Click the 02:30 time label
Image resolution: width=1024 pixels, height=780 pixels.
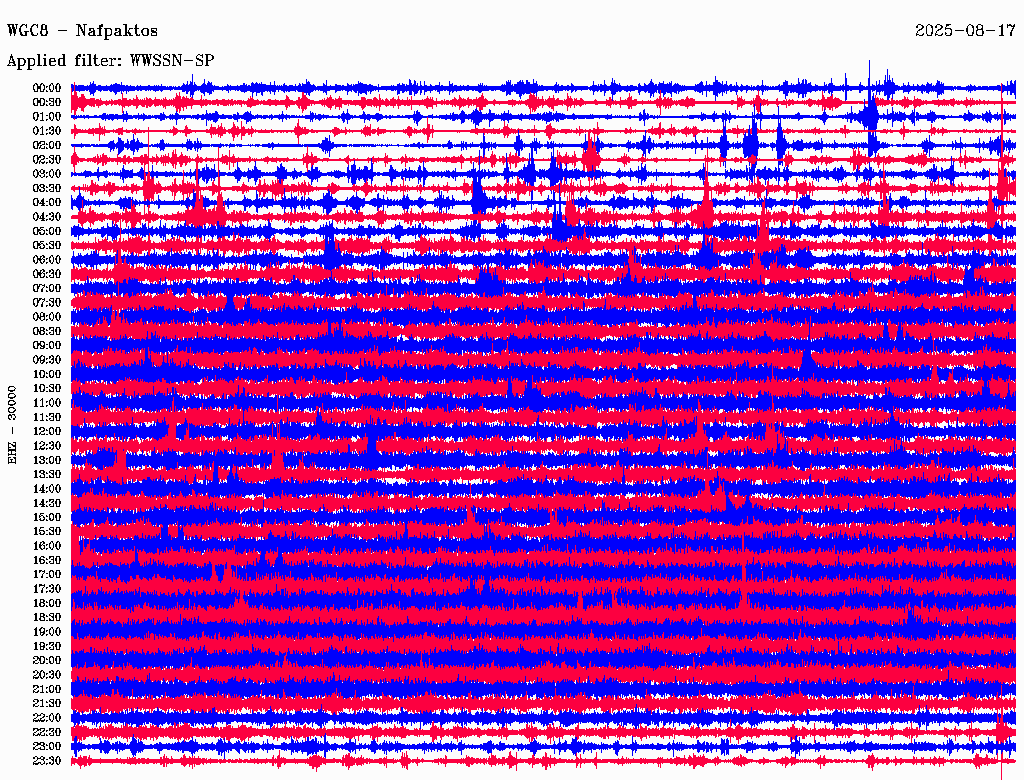[x=47, y=159]
